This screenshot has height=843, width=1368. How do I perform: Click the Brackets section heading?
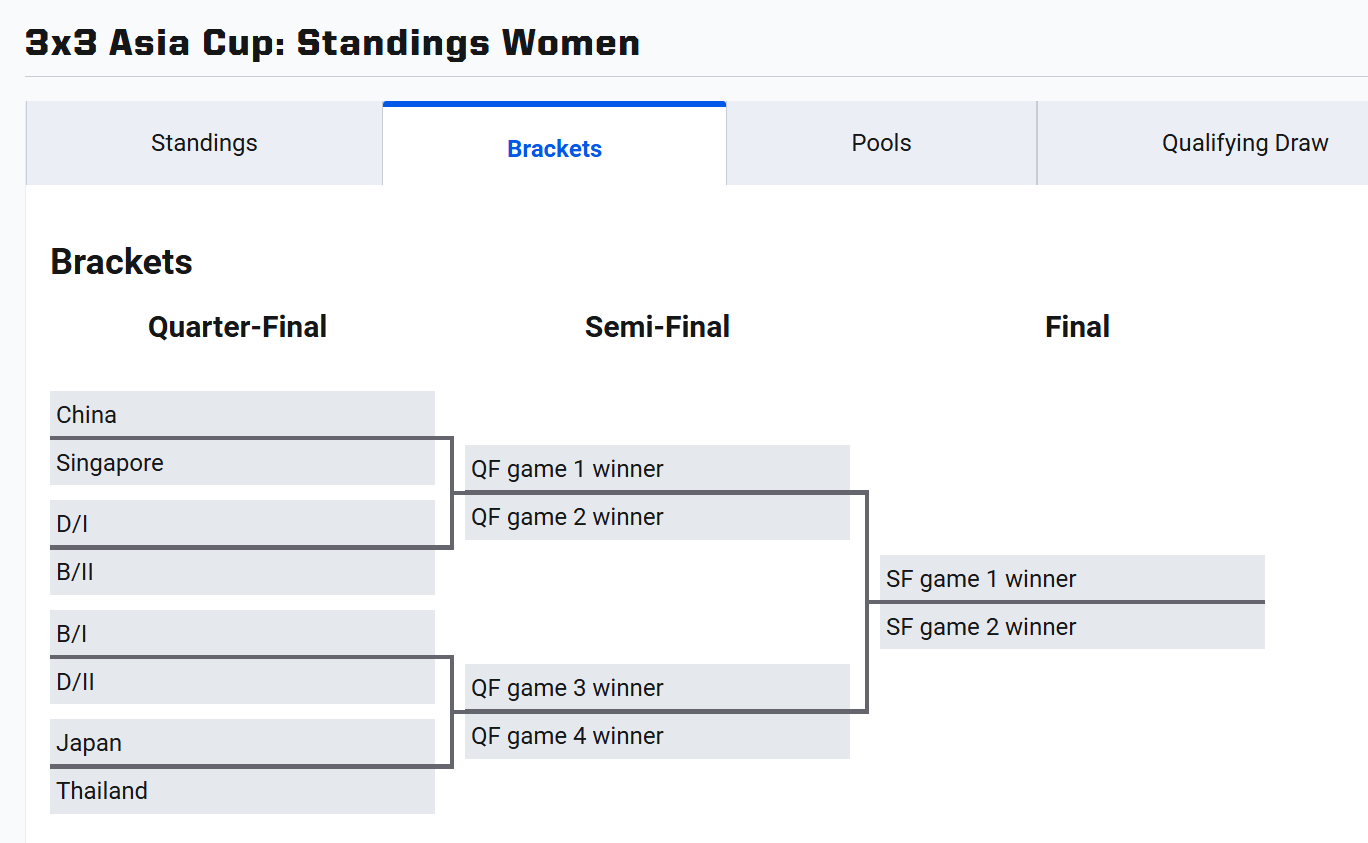point(121,262)
